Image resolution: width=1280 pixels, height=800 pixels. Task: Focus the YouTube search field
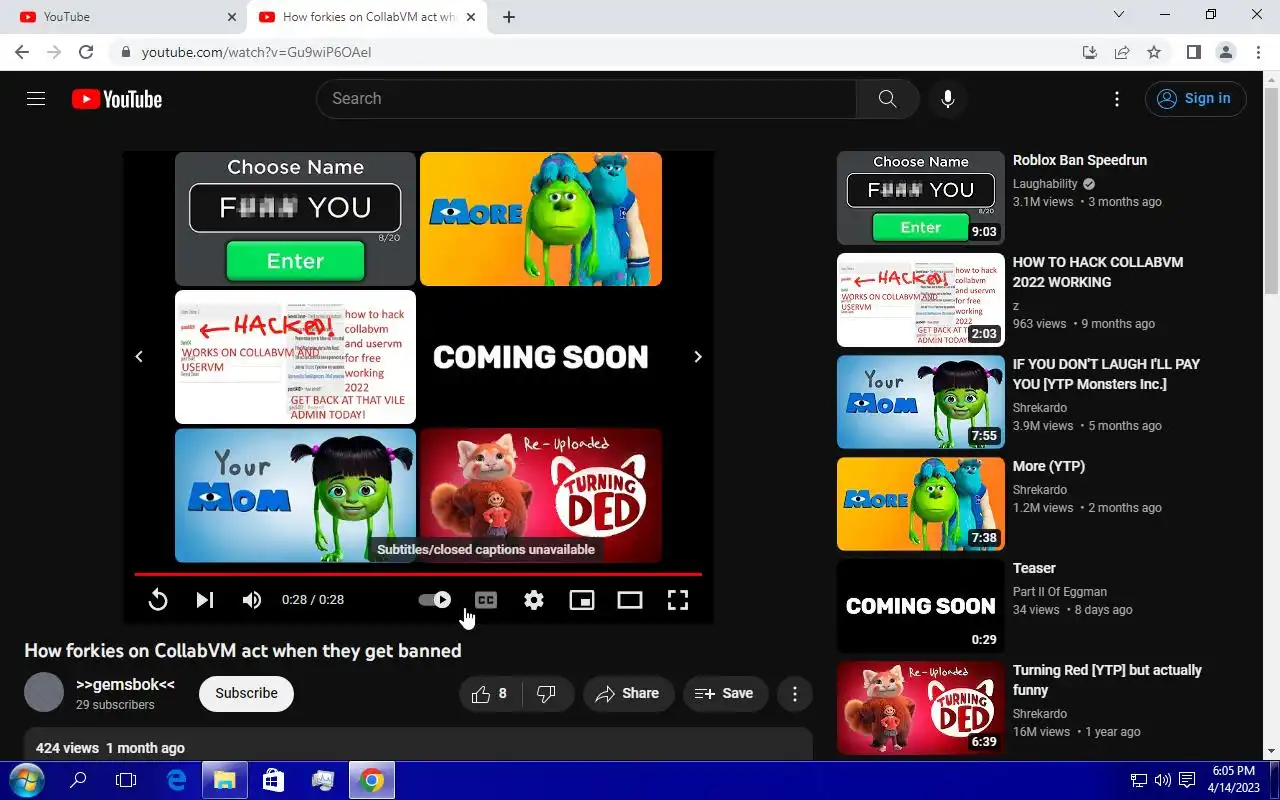click(586, 98)
